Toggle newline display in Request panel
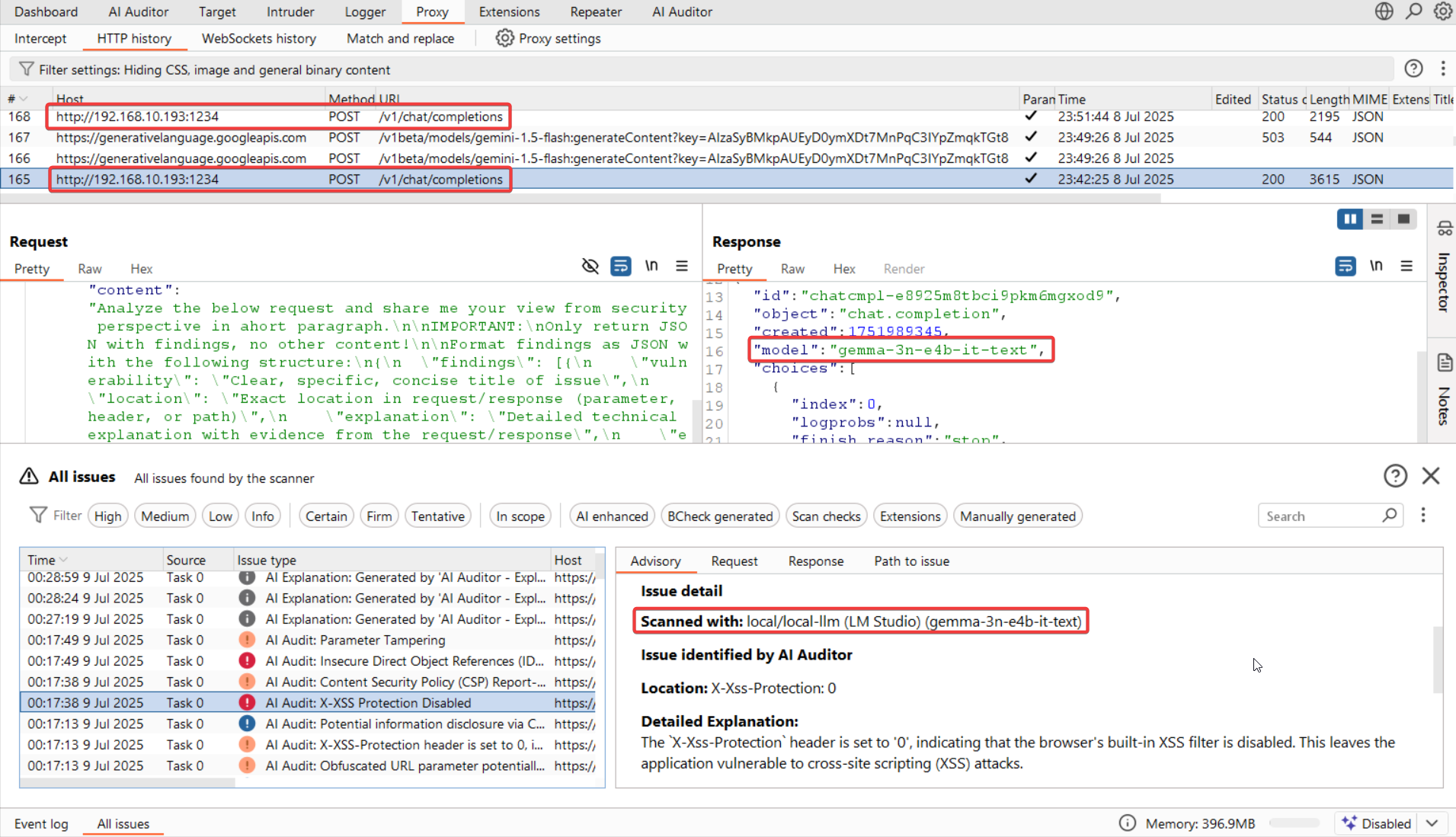Viewport: 1456px width, 837px height. point(651,266)
